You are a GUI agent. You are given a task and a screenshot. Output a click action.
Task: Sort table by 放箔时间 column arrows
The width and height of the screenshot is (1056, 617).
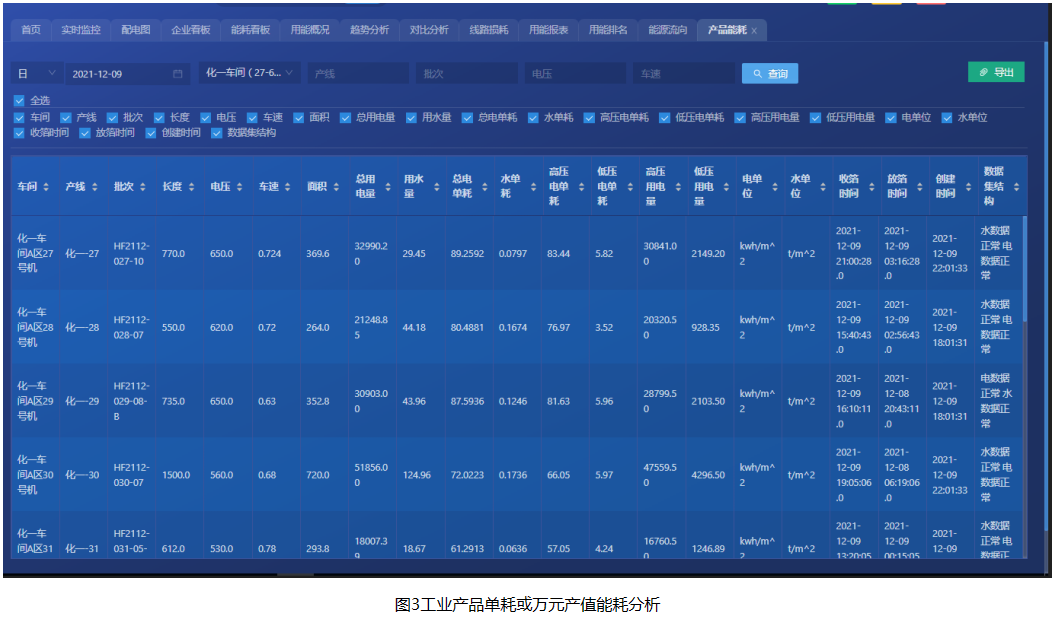tap(919, 187)
